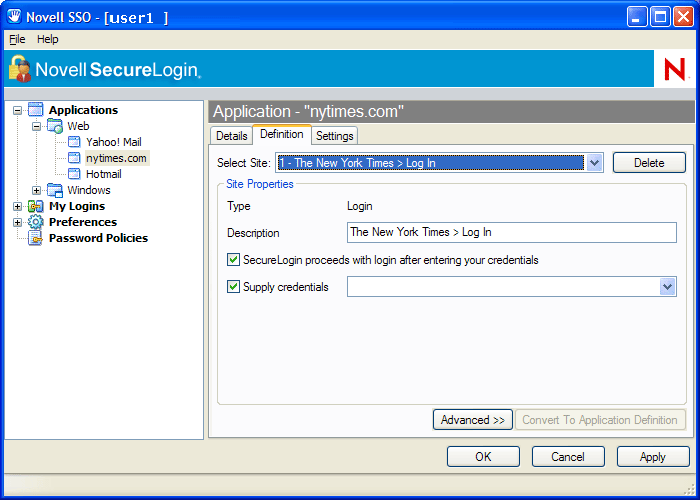Select My Logins label in tree

click(77, 206)
